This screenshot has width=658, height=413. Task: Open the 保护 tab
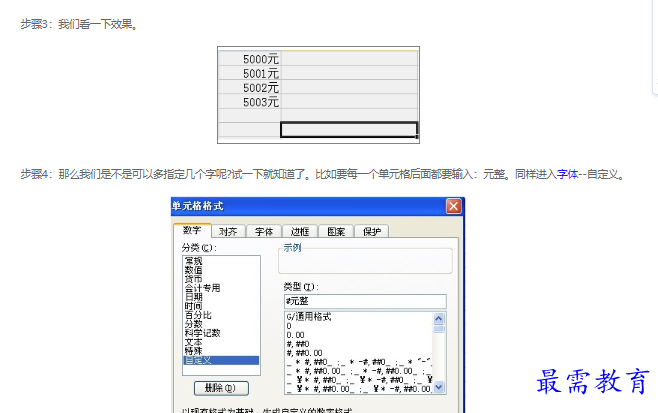pyautogui.click(x=372, y=231)
